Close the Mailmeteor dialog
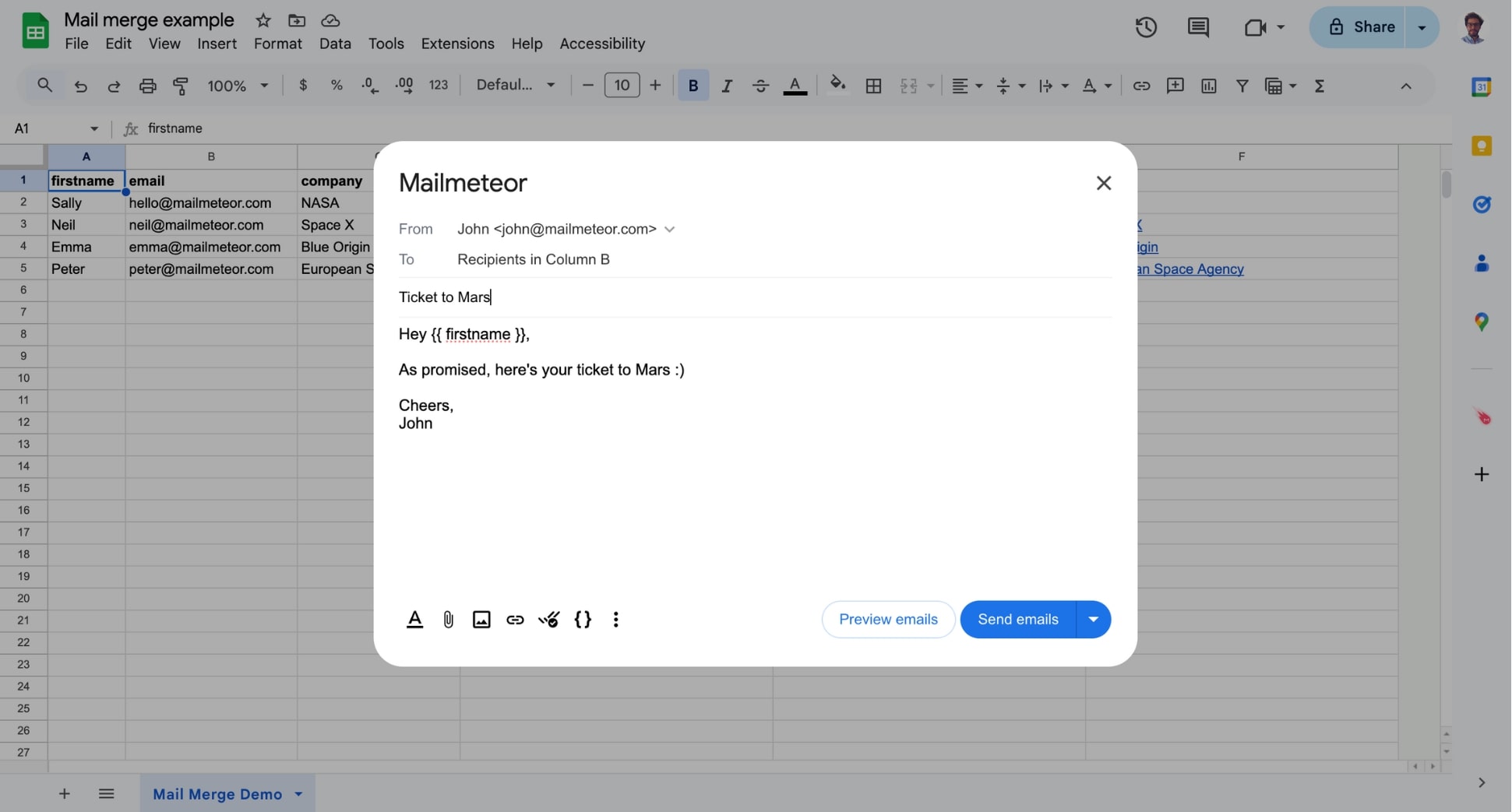This screenshot has width=1512, height=812. (1103, 183)
